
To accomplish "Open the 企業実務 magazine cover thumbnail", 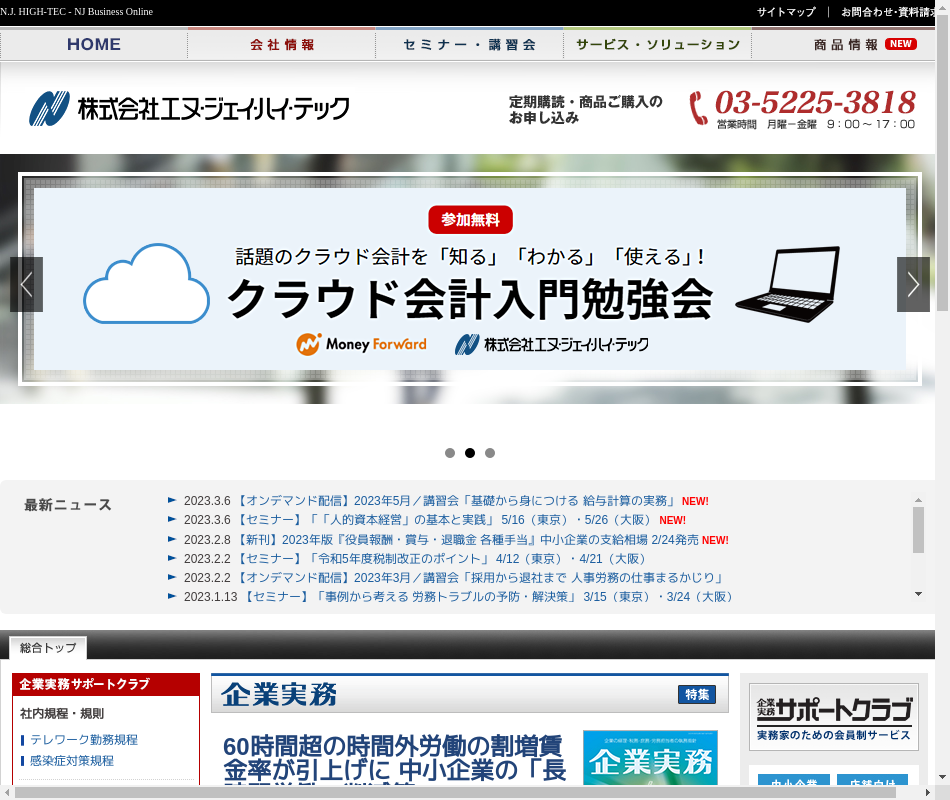I will tap(650, 758).
